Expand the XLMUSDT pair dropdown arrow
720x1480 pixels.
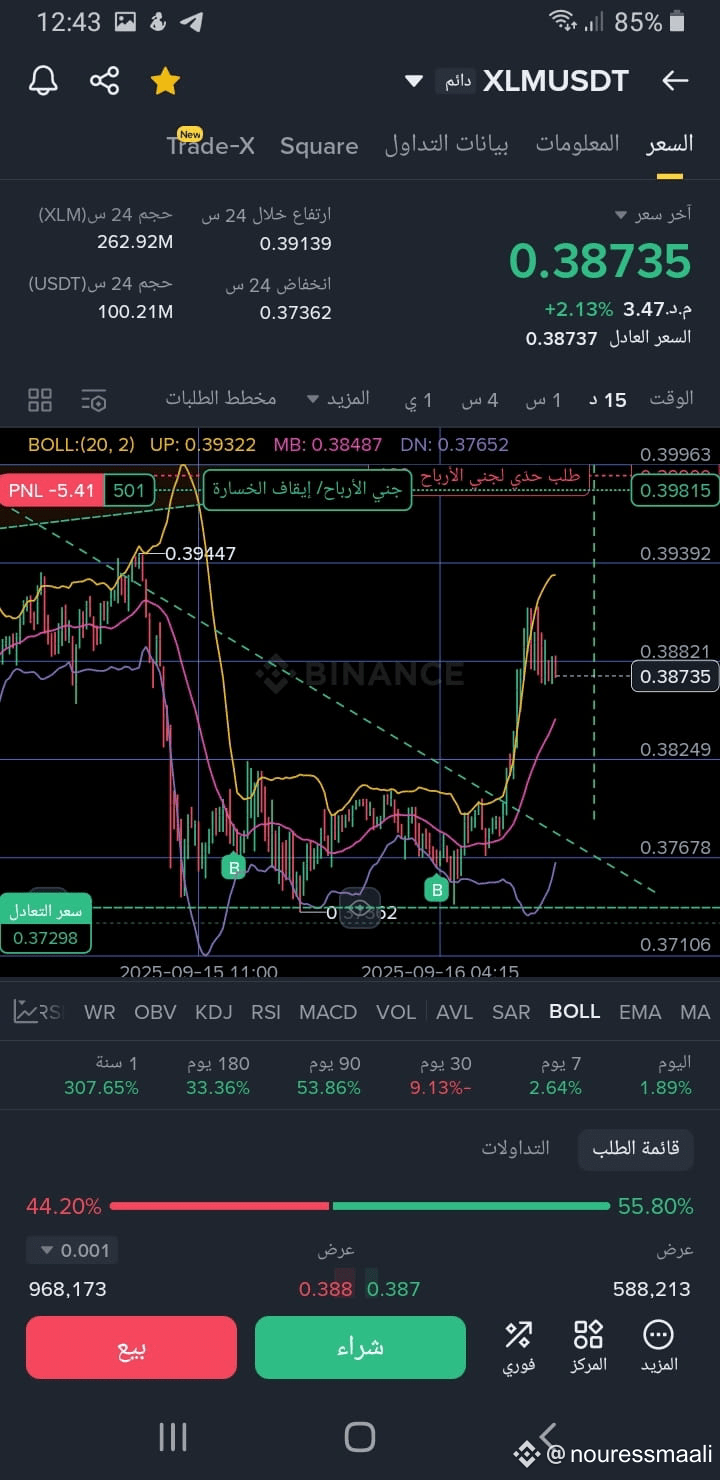tap(414, 81)
